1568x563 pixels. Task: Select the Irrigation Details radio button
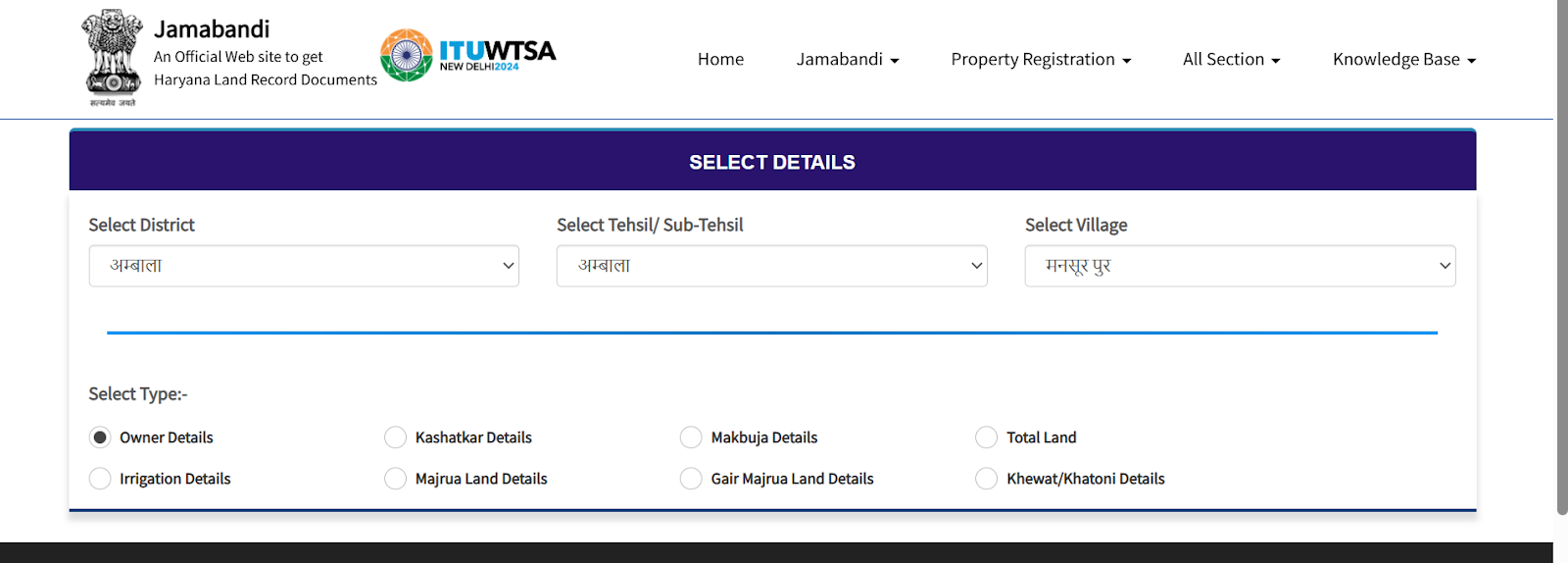(x=100, y=479)
